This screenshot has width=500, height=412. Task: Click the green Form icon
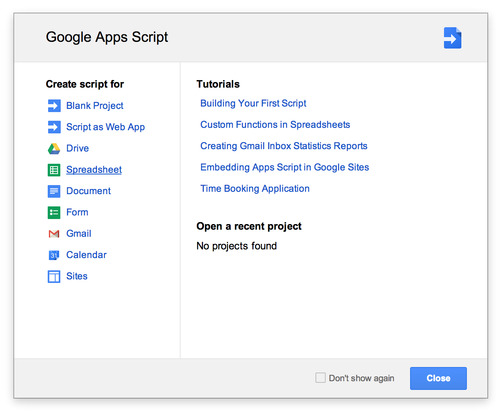pyautogui.click(x=54, y=213)
